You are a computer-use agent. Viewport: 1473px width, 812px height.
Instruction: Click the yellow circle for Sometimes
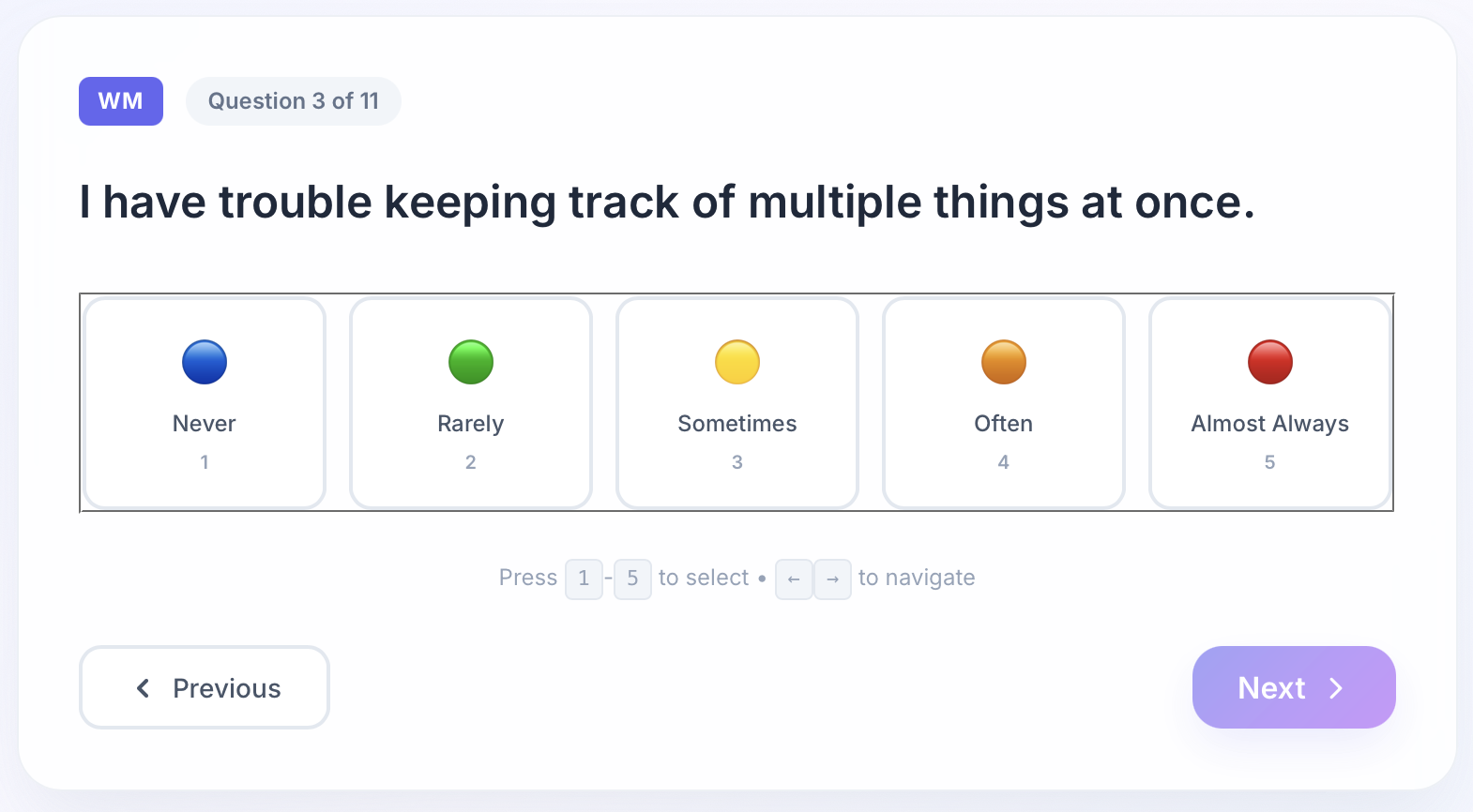coord(737,362)
